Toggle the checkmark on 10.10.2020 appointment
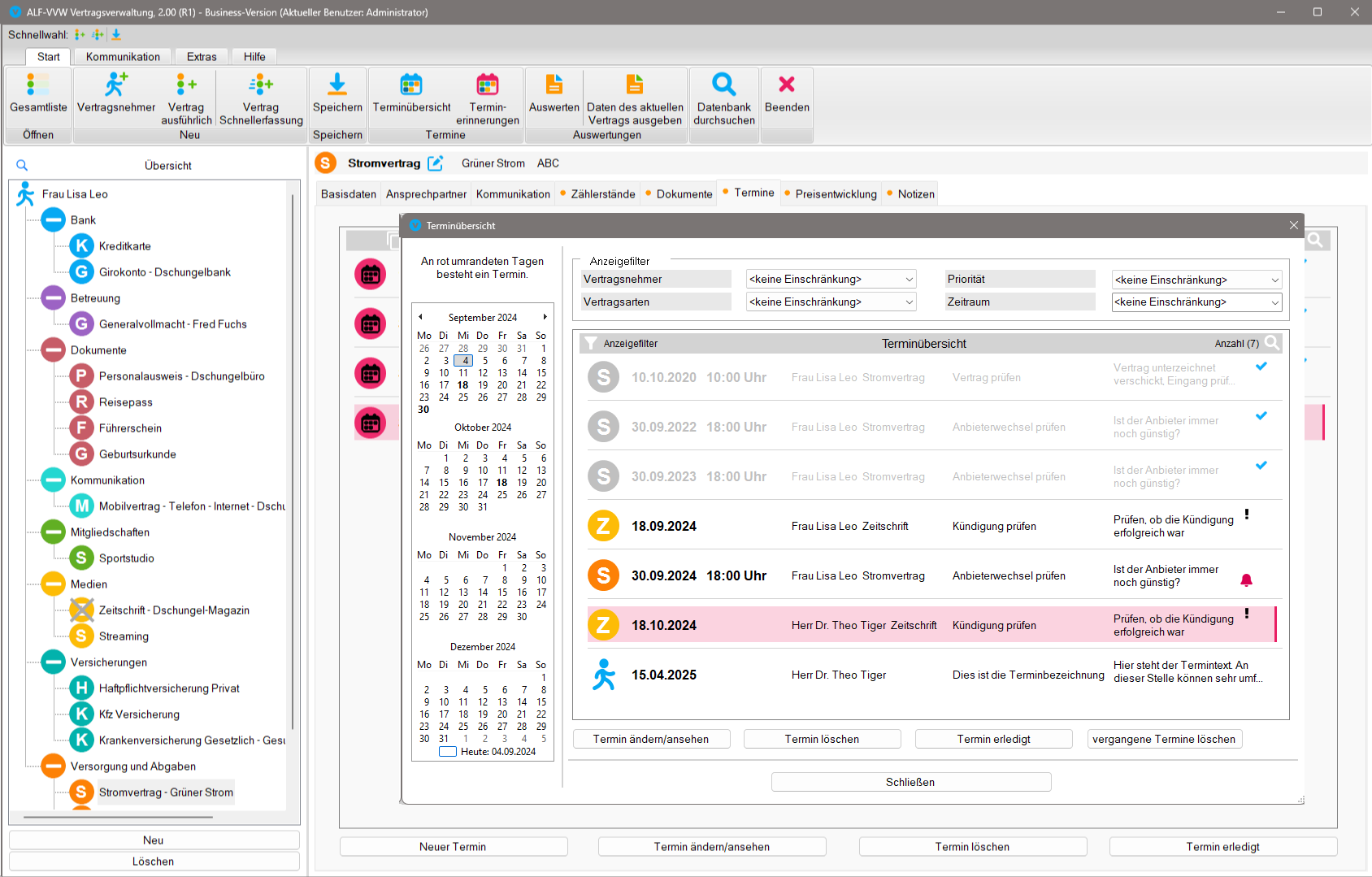The image size is (1372, 877). pyautogui.click(x=1261, y=366)
